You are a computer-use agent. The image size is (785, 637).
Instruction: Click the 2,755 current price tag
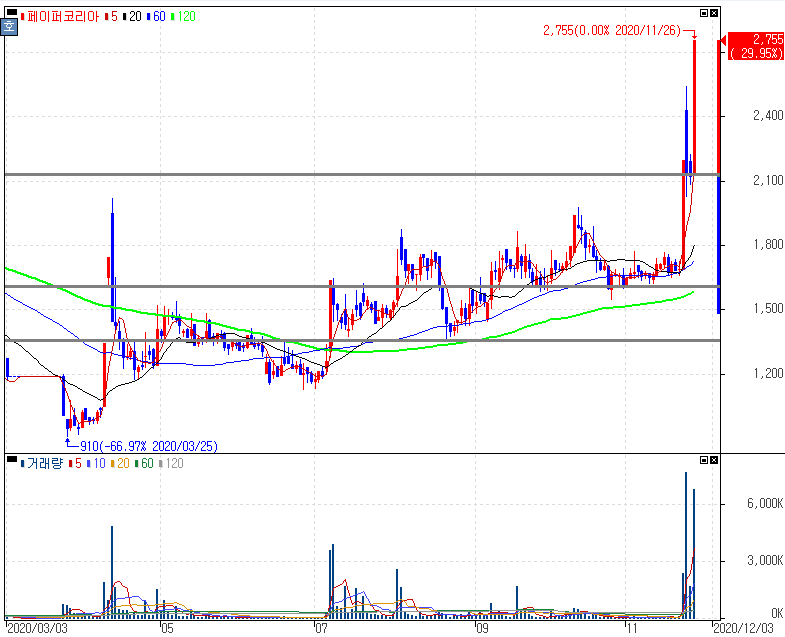[x=755, y=46]
